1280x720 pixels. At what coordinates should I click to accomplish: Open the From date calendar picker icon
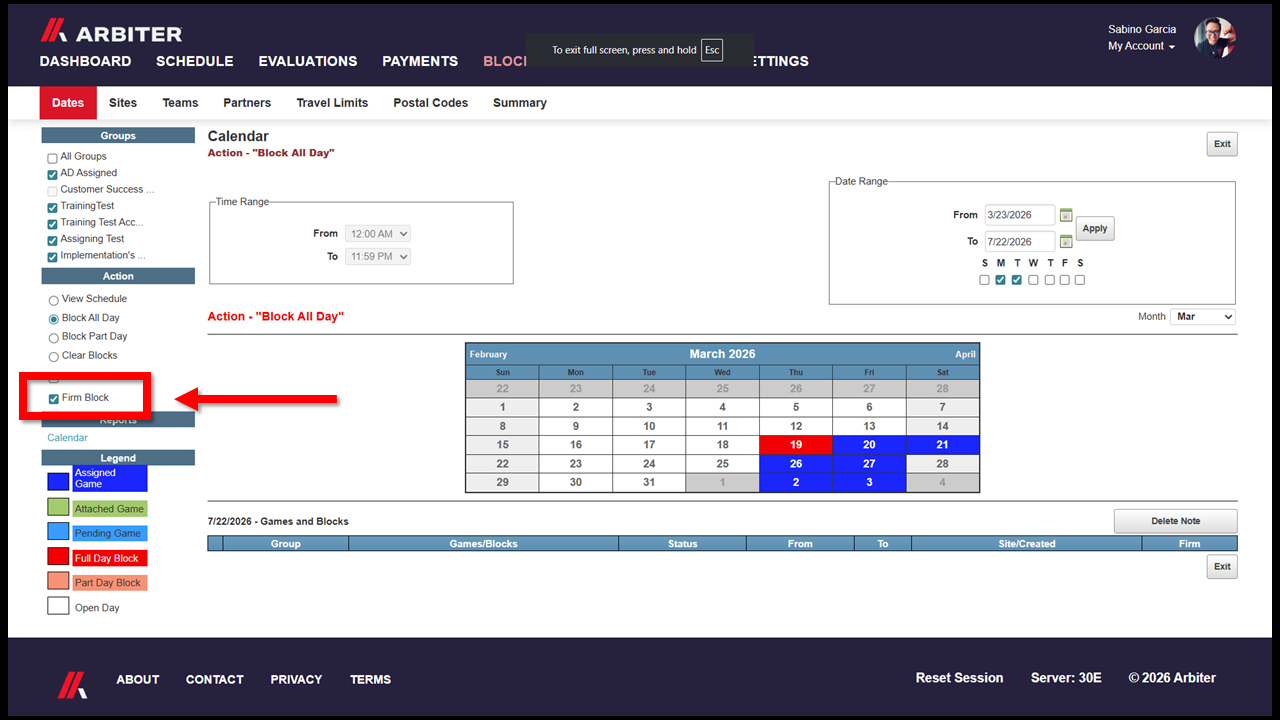pyautogui.click(x=1066, y=215)
